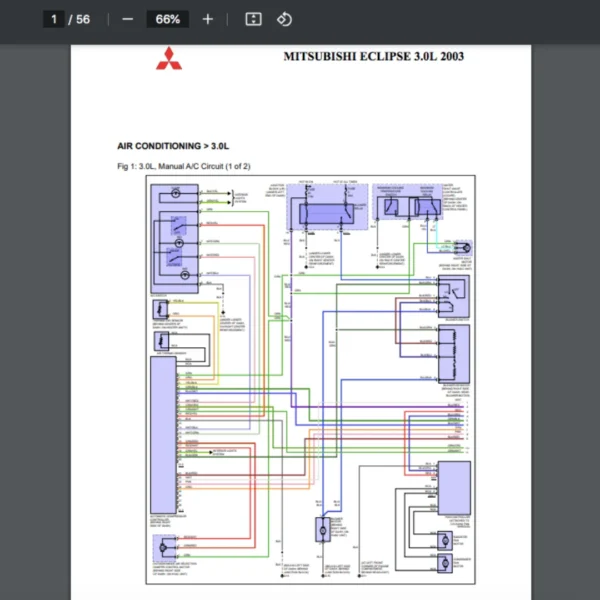The image size is (600, 600).
Task: Click the Fig 1 Manual A/C Circuit caption
Action: point(184,166)
